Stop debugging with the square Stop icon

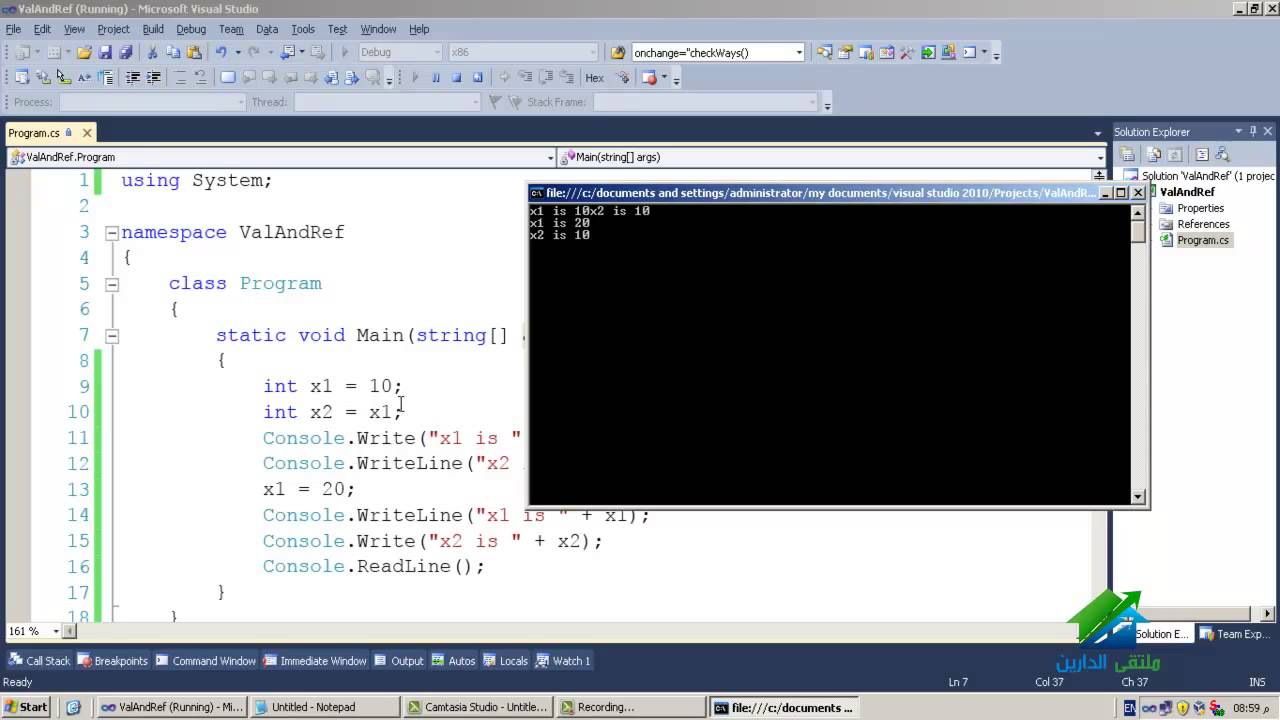[x=456, y=77]
